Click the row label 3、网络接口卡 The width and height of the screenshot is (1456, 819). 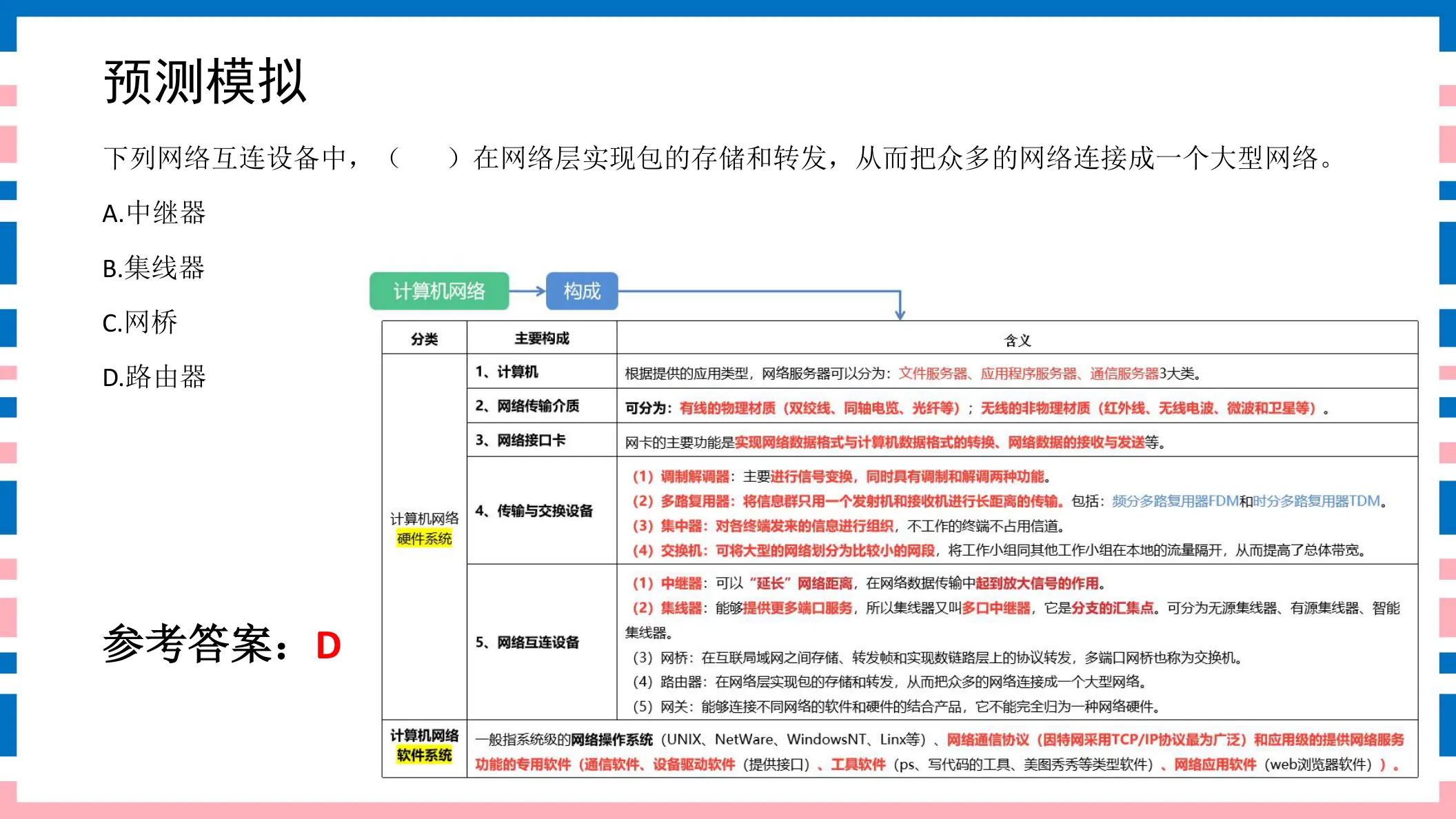pyautogui.click(x=520, y=440)
